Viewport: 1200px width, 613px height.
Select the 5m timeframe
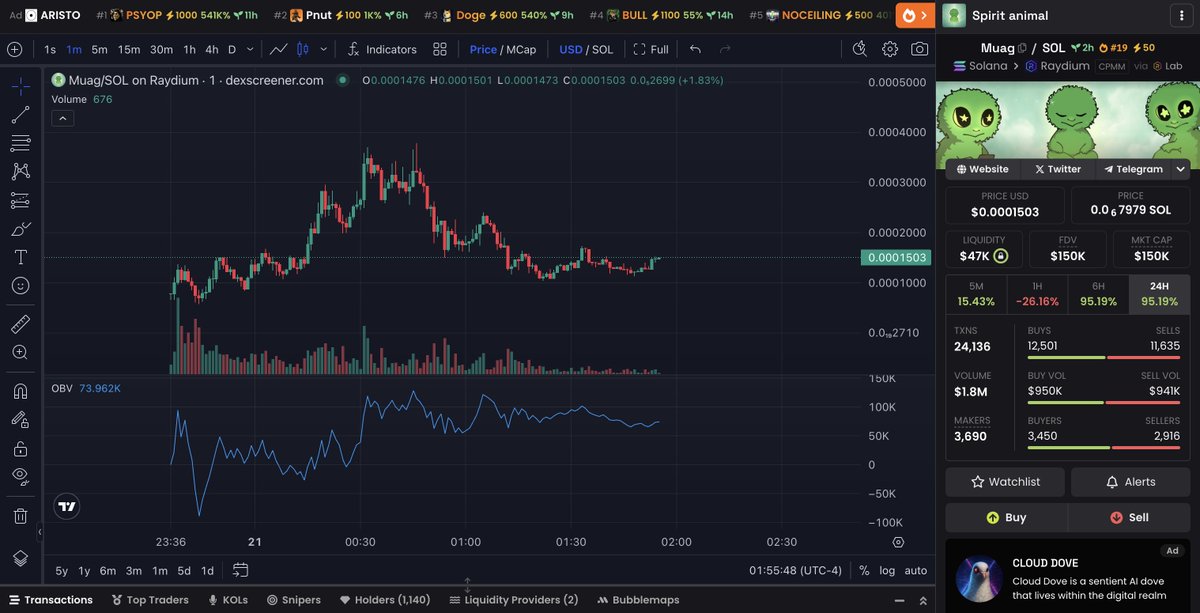pos(99,49)
